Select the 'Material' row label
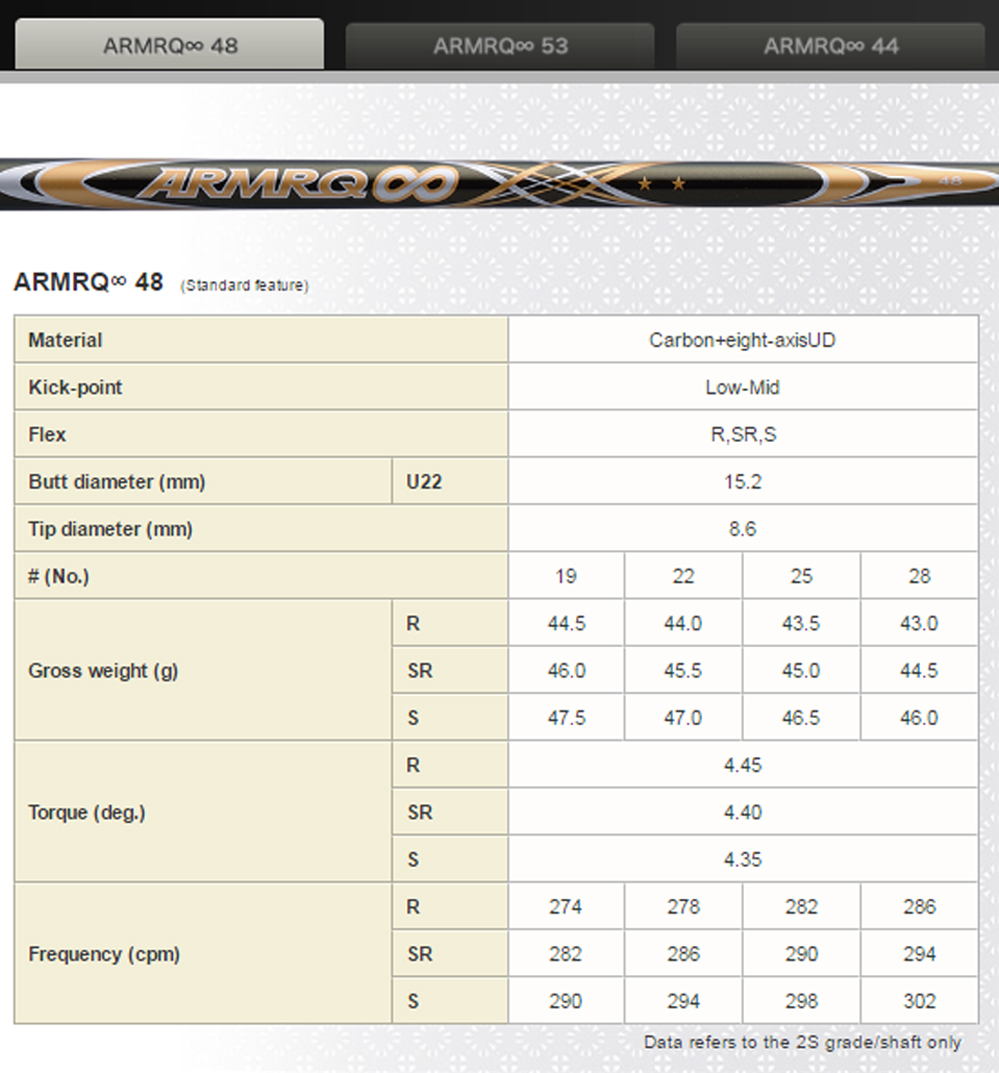Screen dimensions: 999x1073 tap(65, 340)
